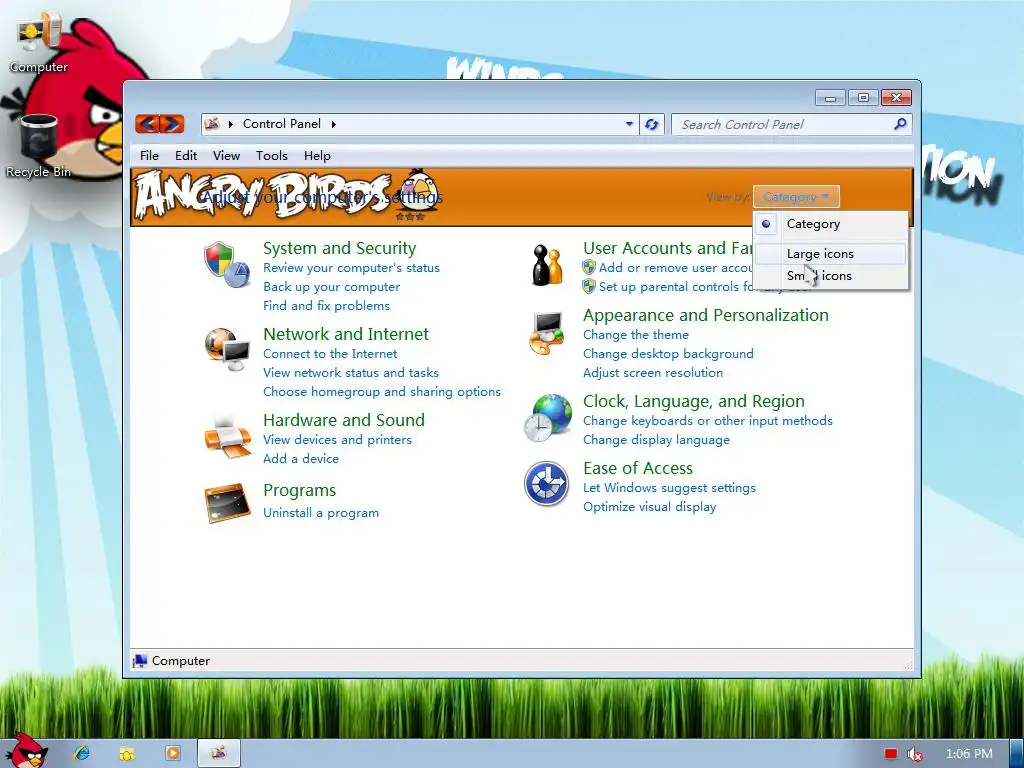Open System and Security heading link
Image resolution: width=1024 pixels, height=768 pixels.
tap(340, 248)
